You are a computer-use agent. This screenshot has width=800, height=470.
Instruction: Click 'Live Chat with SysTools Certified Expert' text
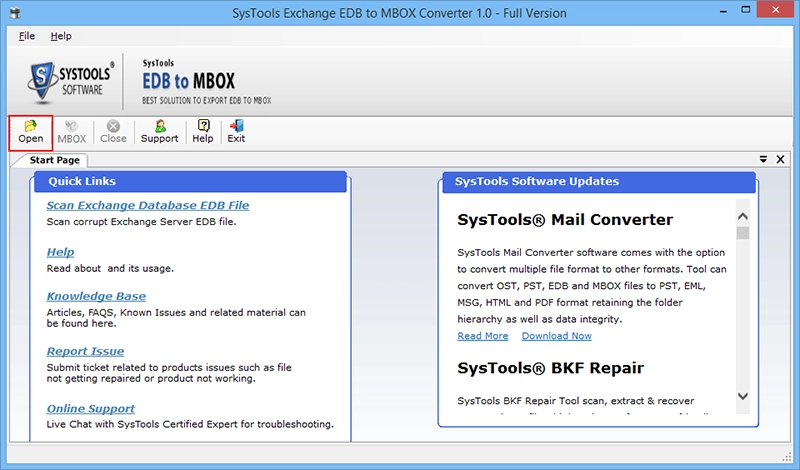click(x=190, y=424)
